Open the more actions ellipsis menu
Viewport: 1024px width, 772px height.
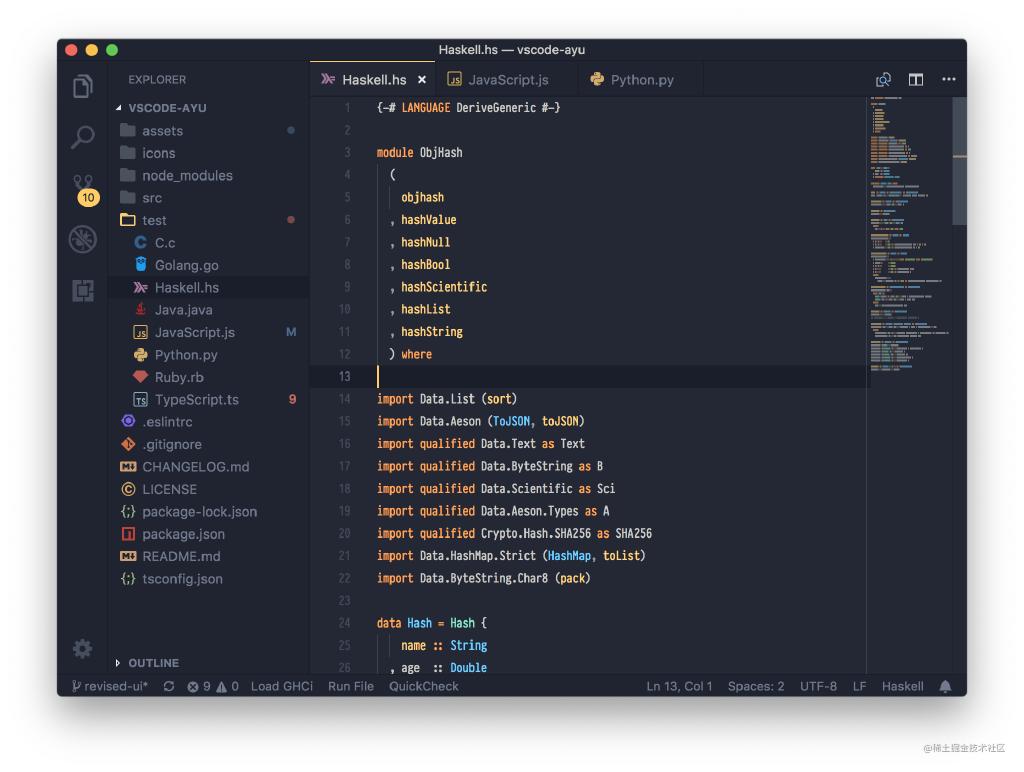point(948,80)
